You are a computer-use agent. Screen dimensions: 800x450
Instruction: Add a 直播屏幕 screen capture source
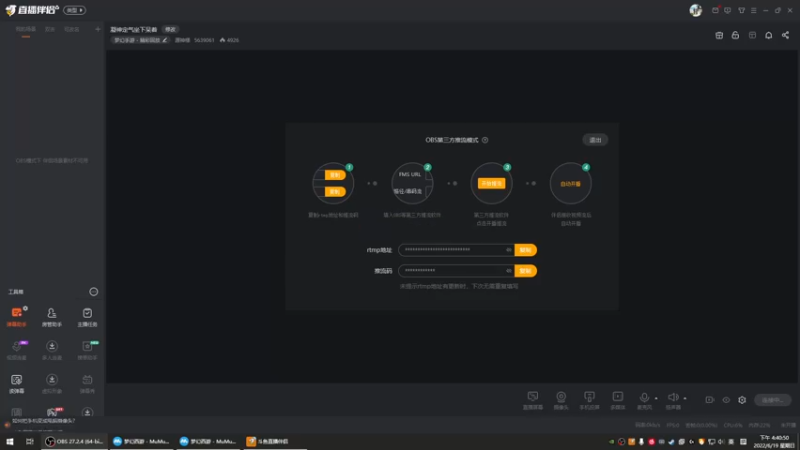pos(533,401)
